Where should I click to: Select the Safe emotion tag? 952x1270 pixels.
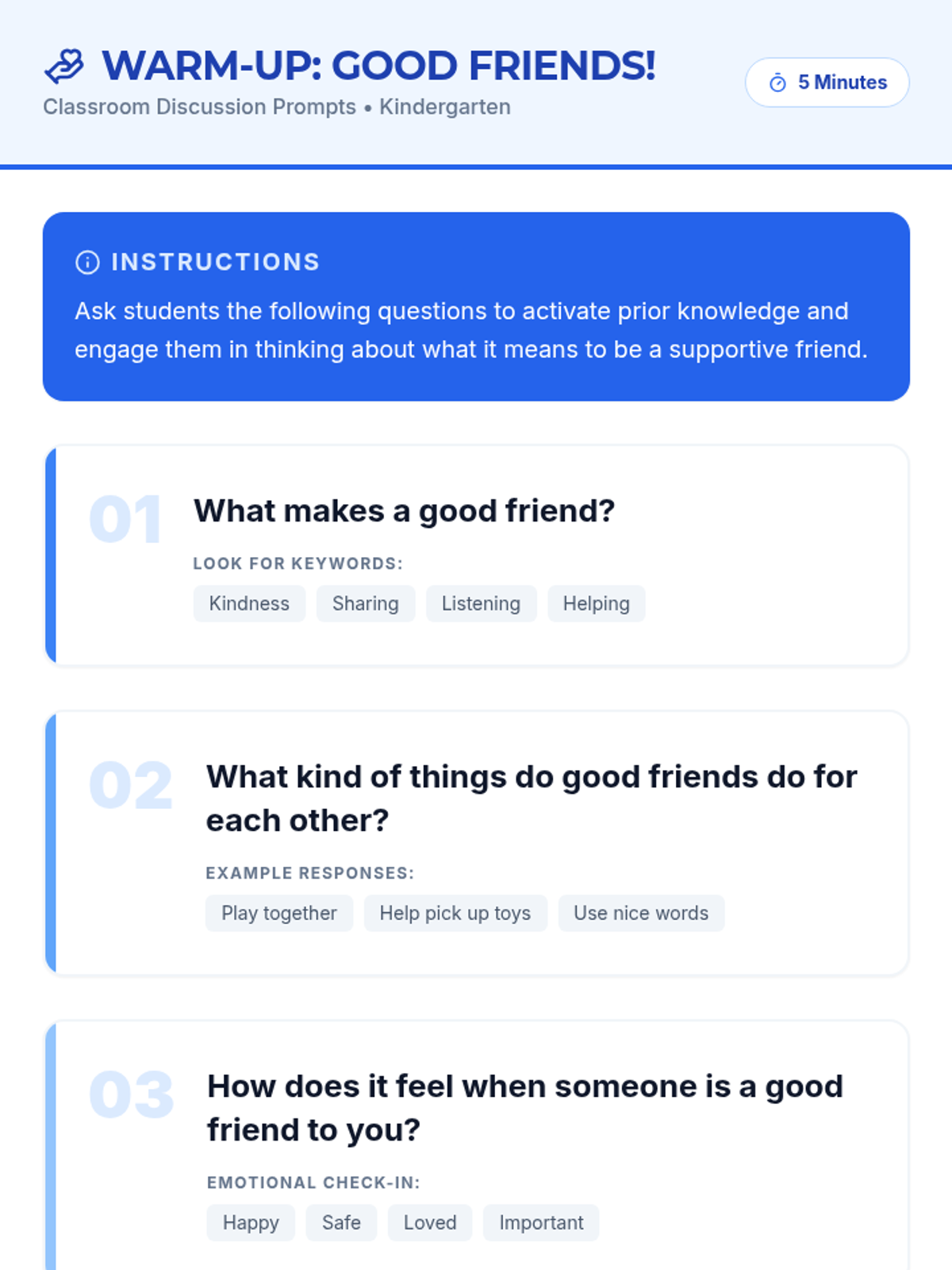point(341,1222)
